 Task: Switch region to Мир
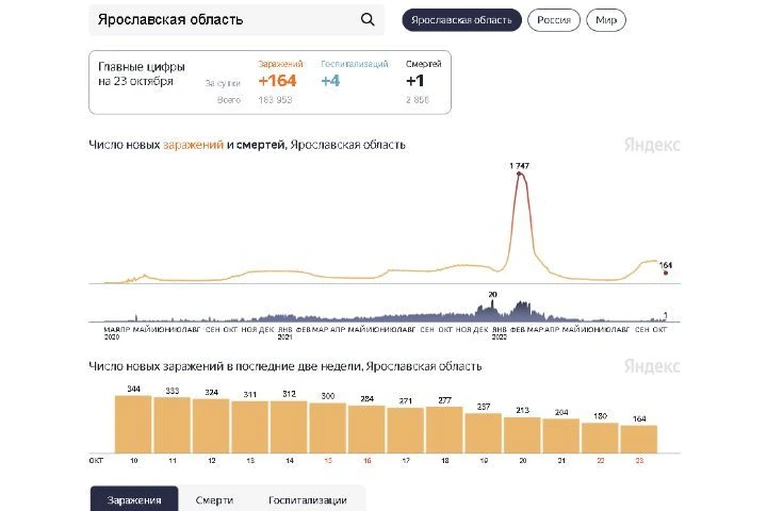(606, 20)
